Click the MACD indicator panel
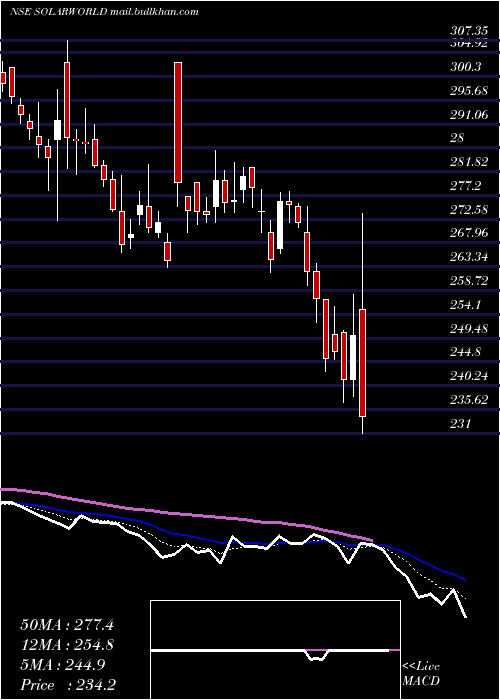 pyautogui.click(x=275, y=650)
